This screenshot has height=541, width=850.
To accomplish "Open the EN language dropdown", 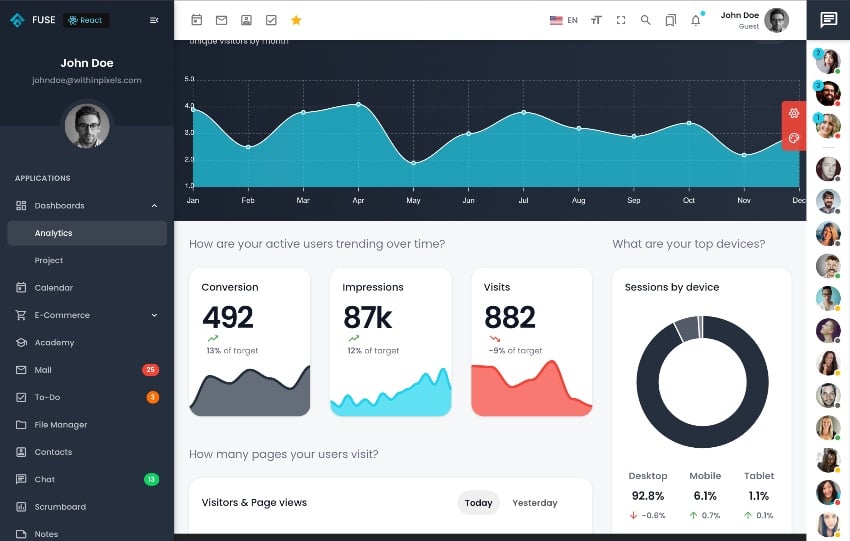I will click(x=564, y=20).
